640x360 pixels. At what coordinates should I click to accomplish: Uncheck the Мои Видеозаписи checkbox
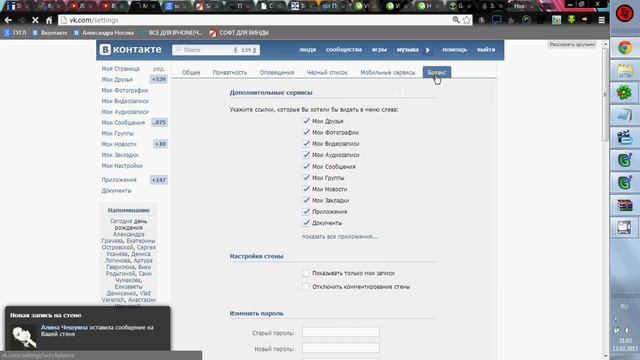pos(306,144)
